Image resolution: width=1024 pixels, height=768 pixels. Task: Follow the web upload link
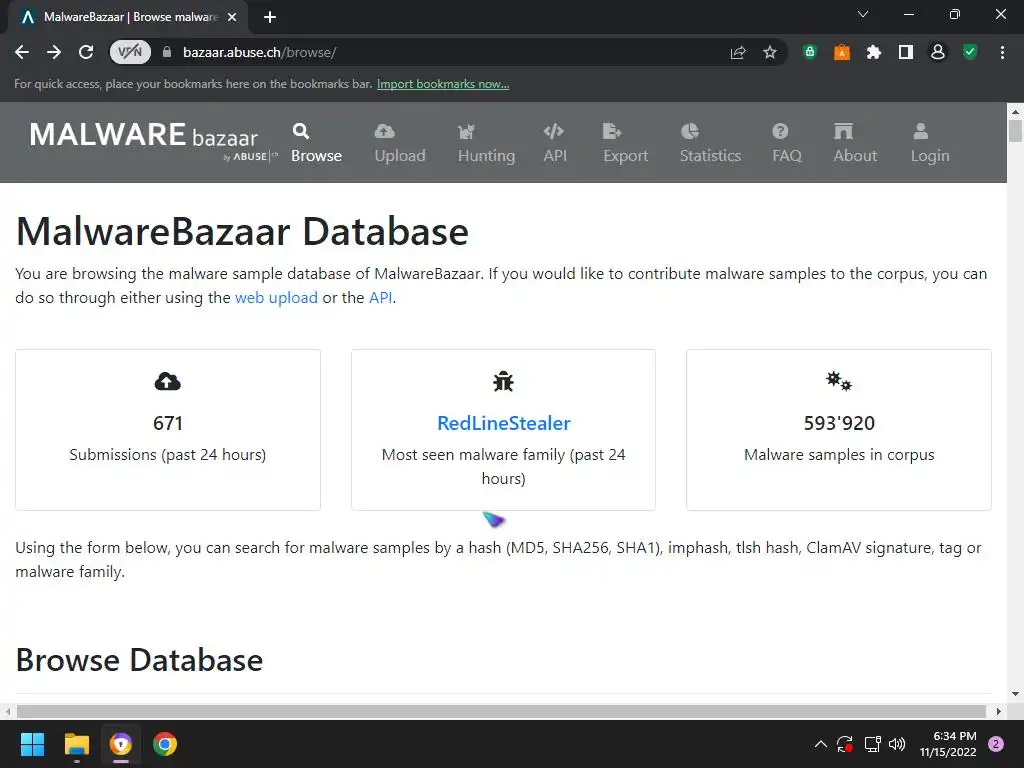[x=276, y=298]
